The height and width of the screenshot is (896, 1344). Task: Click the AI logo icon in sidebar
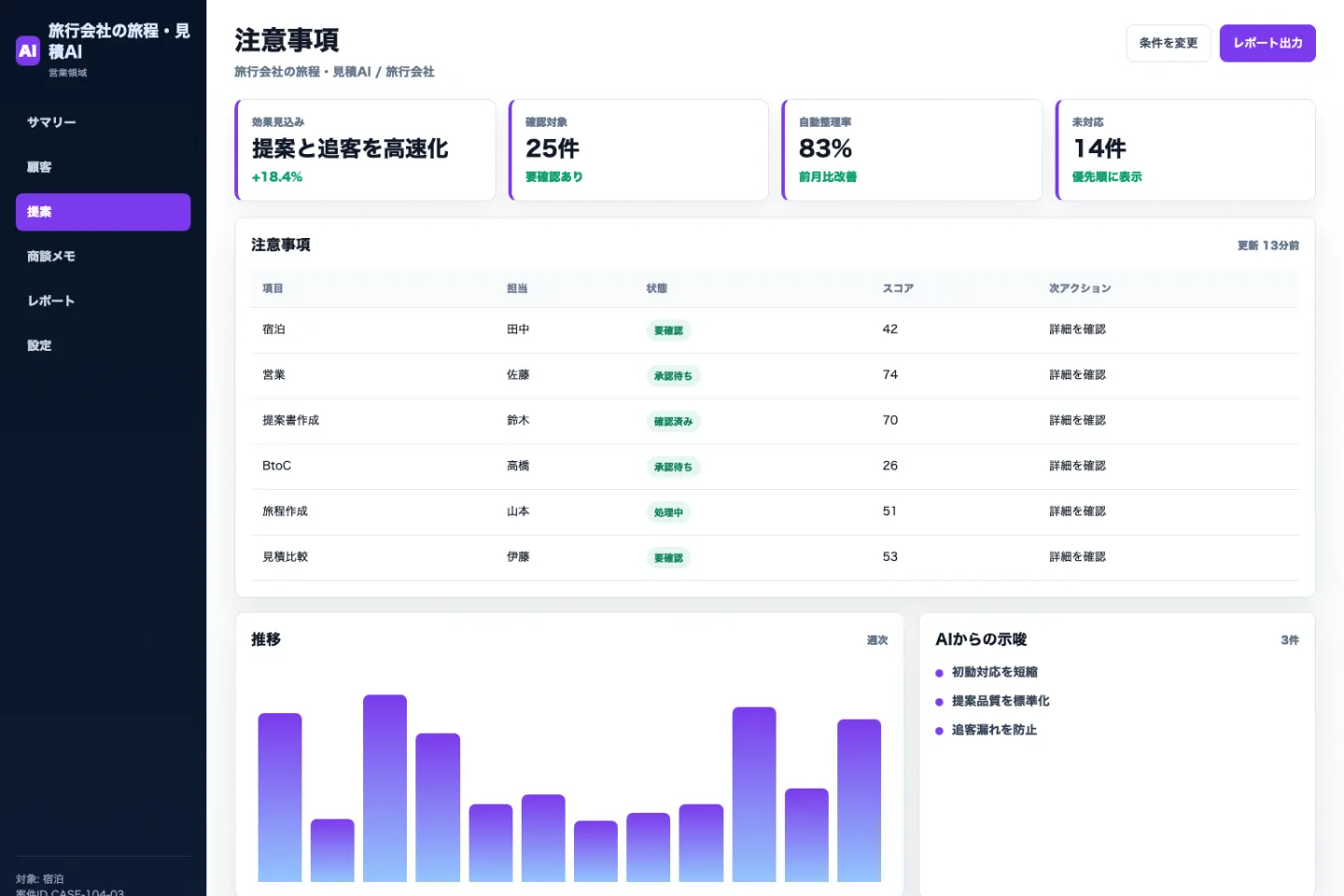coord(28,50)
